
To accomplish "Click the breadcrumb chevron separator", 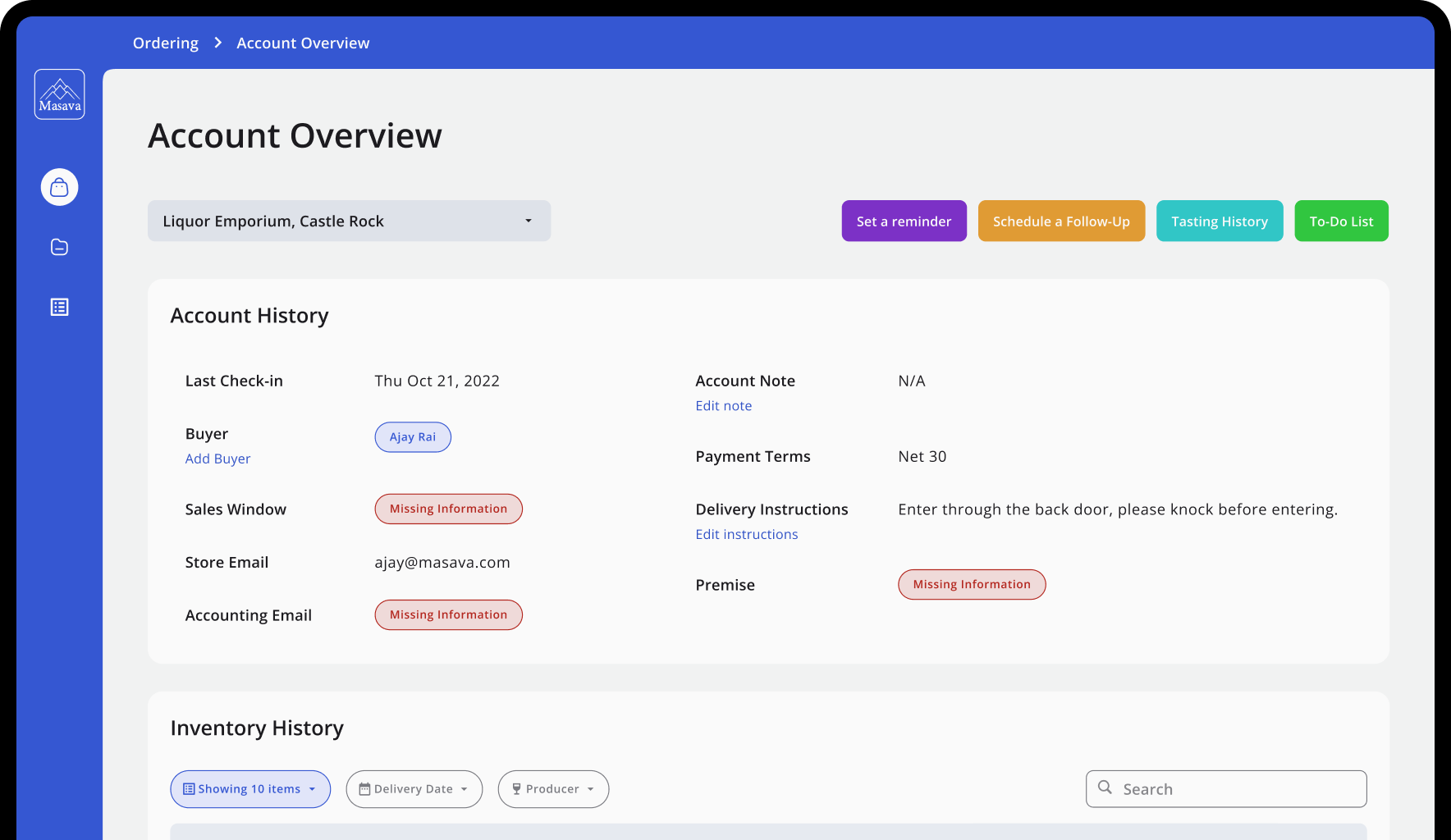I will [x=217, y=43].
